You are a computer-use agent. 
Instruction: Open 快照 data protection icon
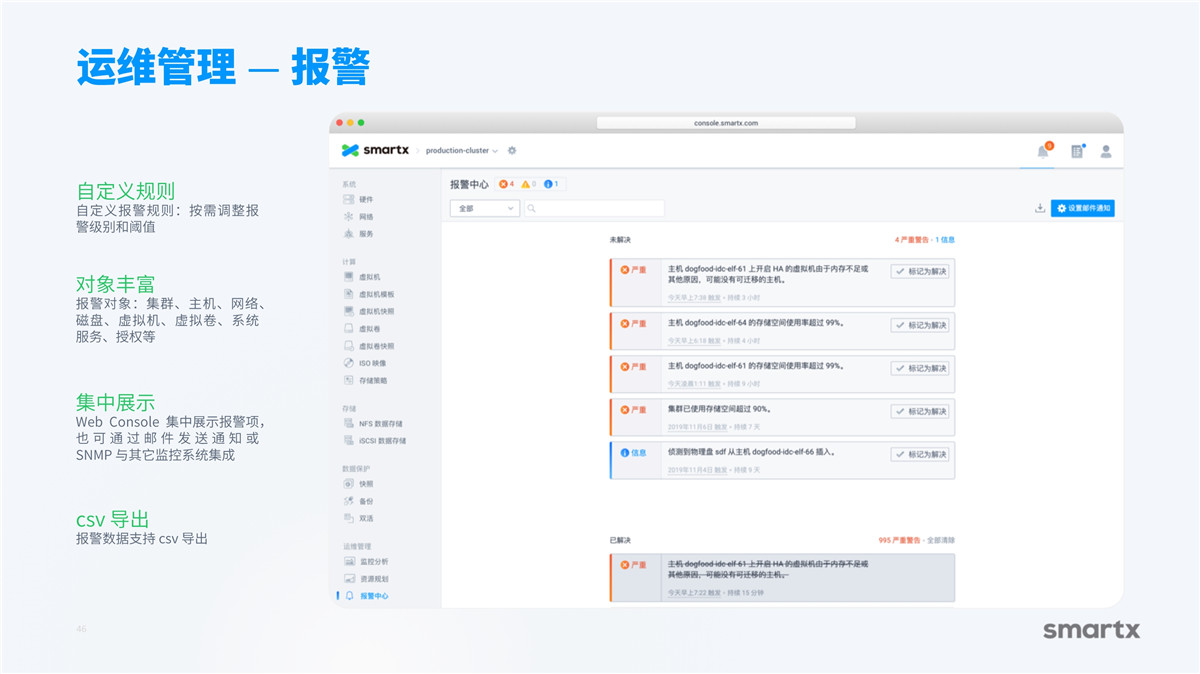[349, 484]
